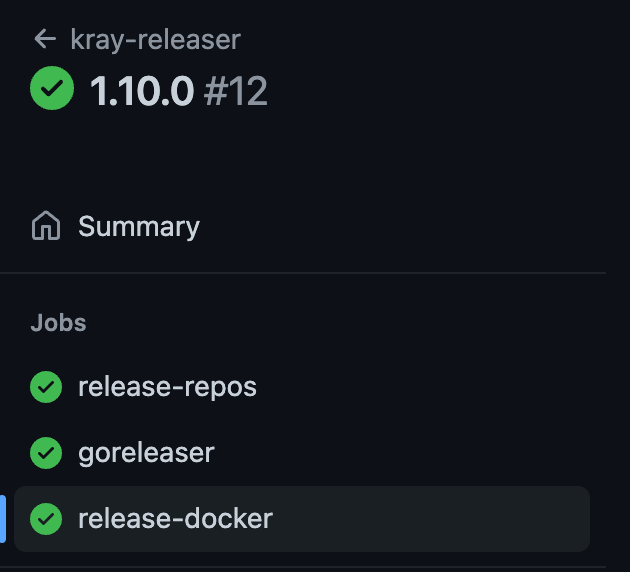Click the back arrow icon
The height and width of the screenshot is (572, 630).
coord(45,39)
